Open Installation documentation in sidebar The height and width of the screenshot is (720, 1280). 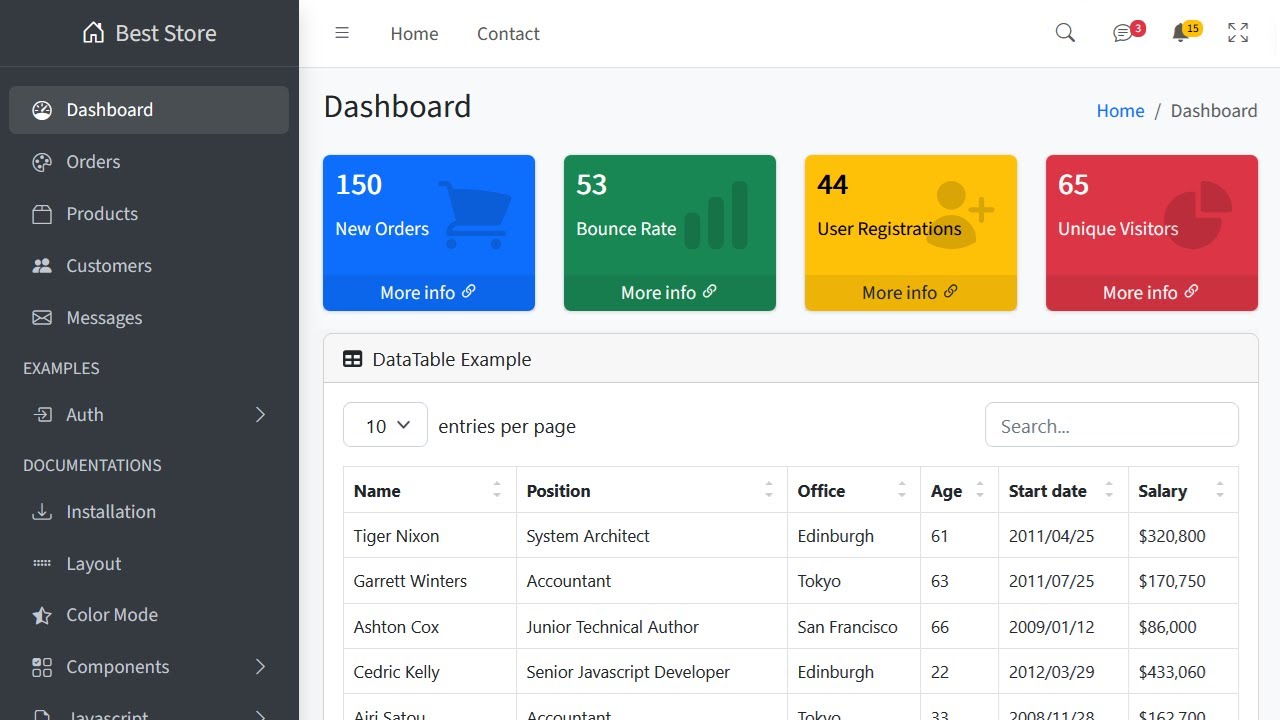[x=149, y=512]
